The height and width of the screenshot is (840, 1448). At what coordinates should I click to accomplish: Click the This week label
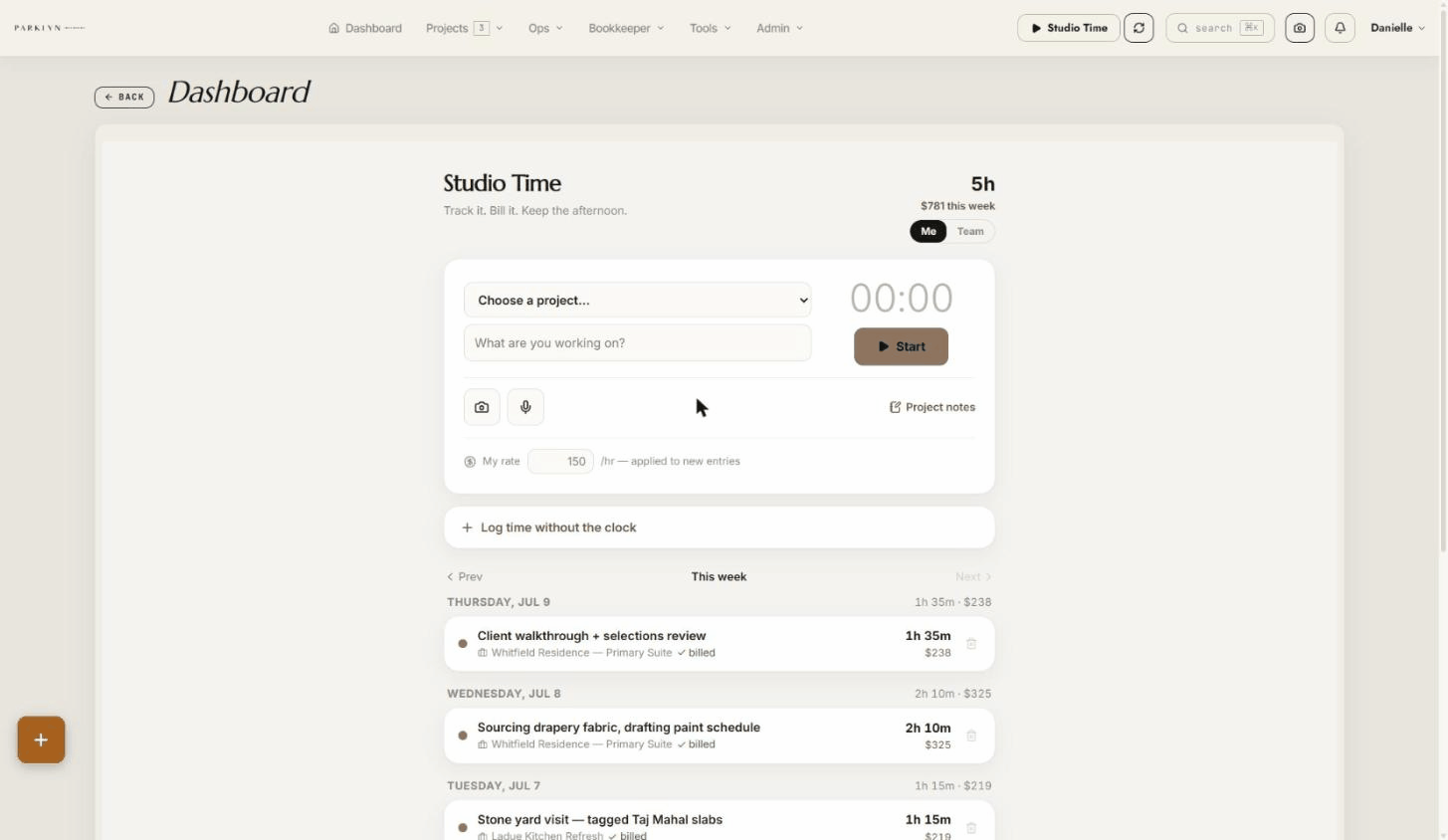click(719, 576)
